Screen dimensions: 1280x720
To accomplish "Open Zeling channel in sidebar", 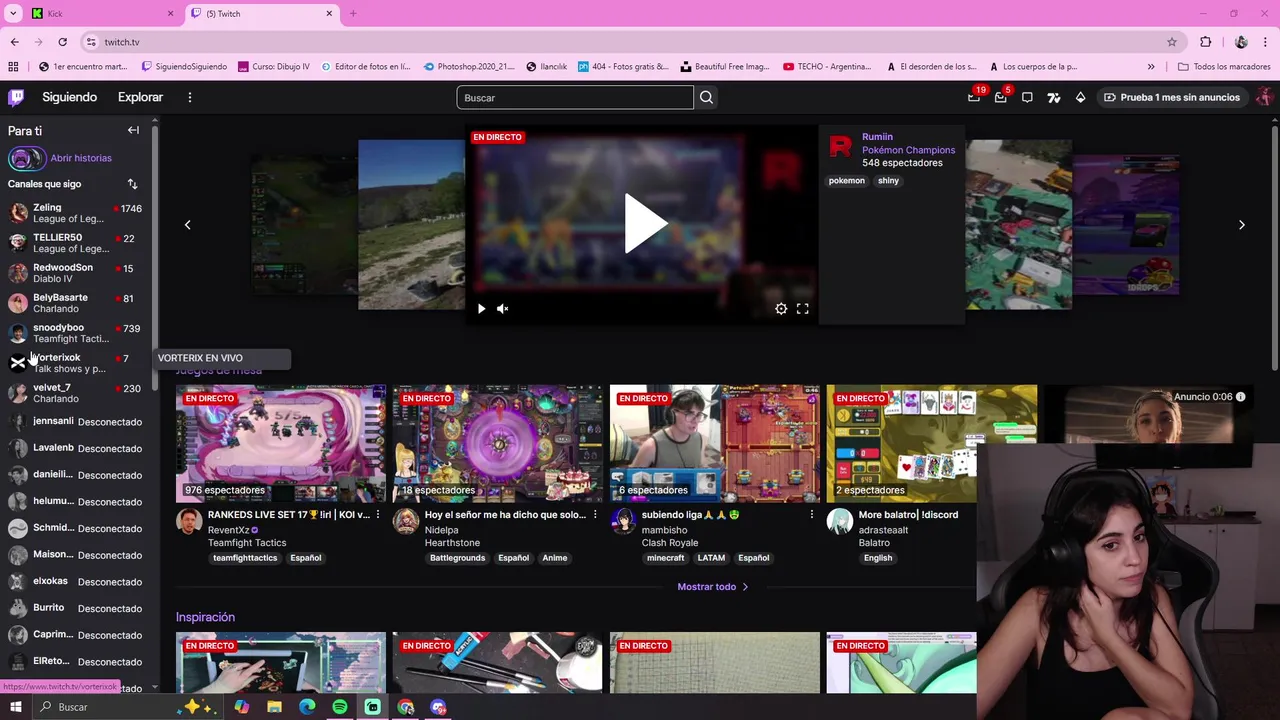I will pyautogui.click(x=77, y=213).
